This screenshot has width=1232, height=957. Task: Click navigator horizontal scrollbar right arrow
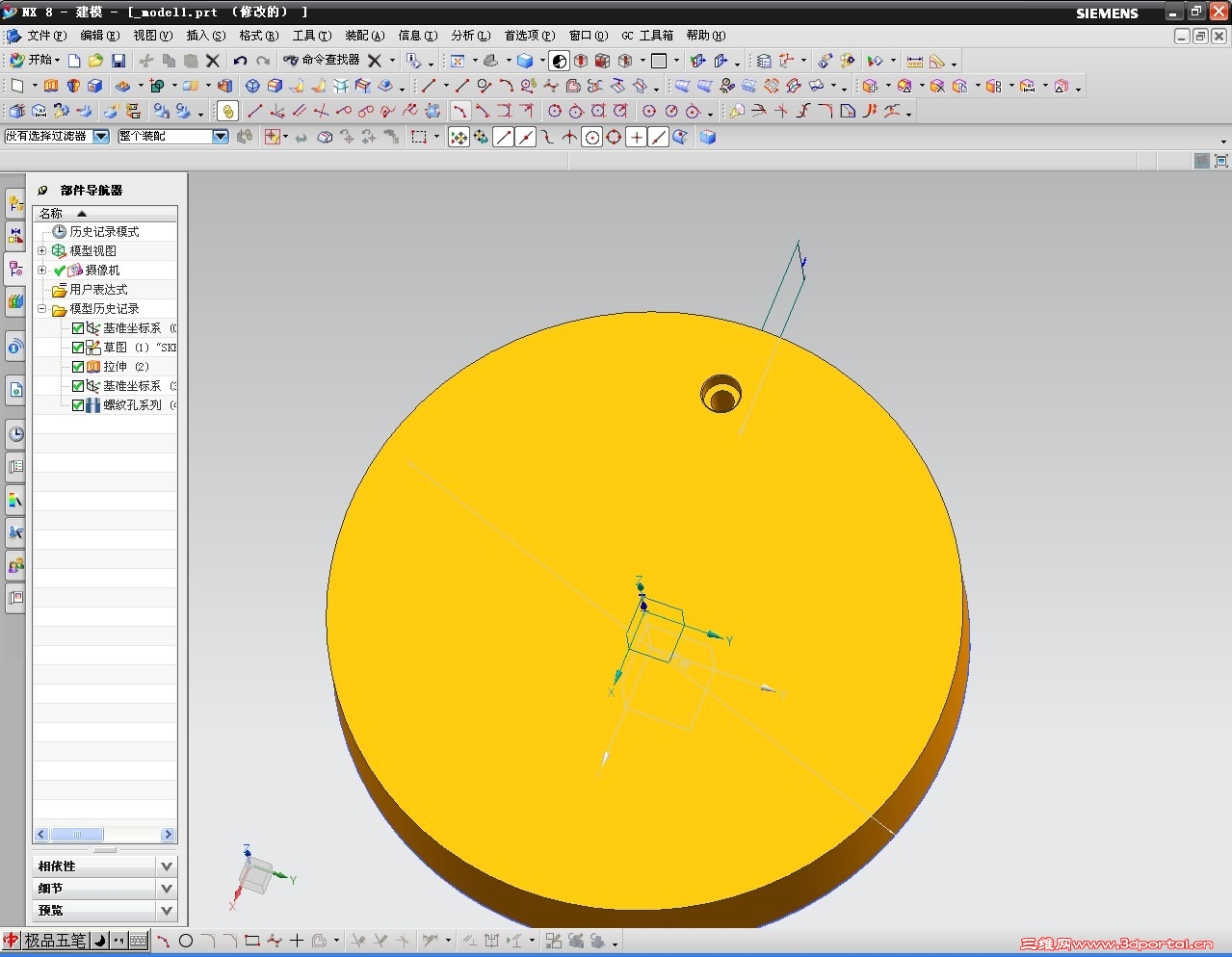[169, 835]
